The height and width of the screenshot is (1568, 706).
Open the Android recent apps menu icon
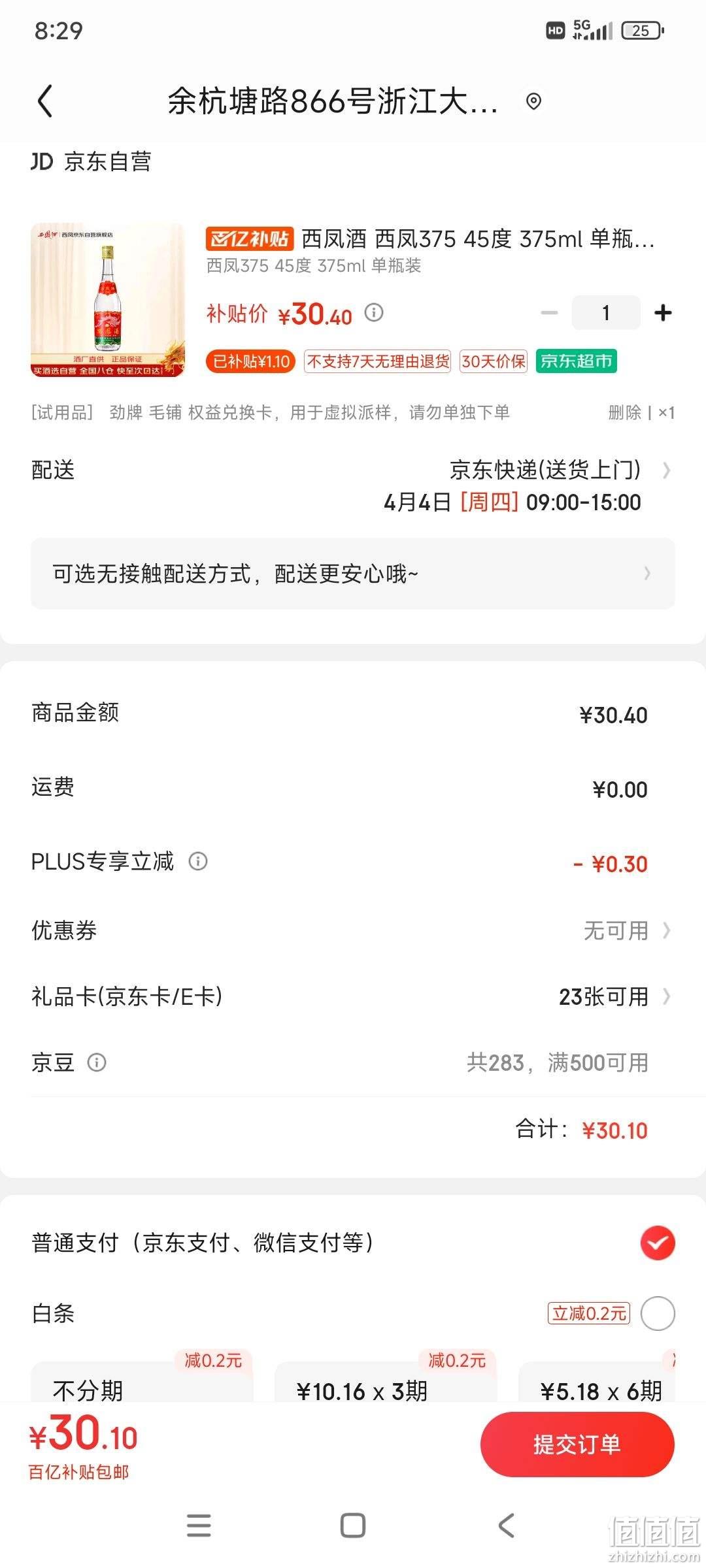199,1526
